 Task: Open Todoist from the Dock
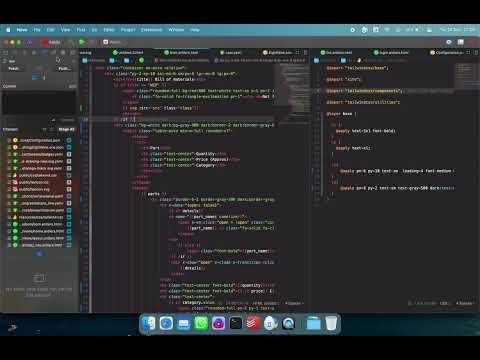tap(253, 323)
